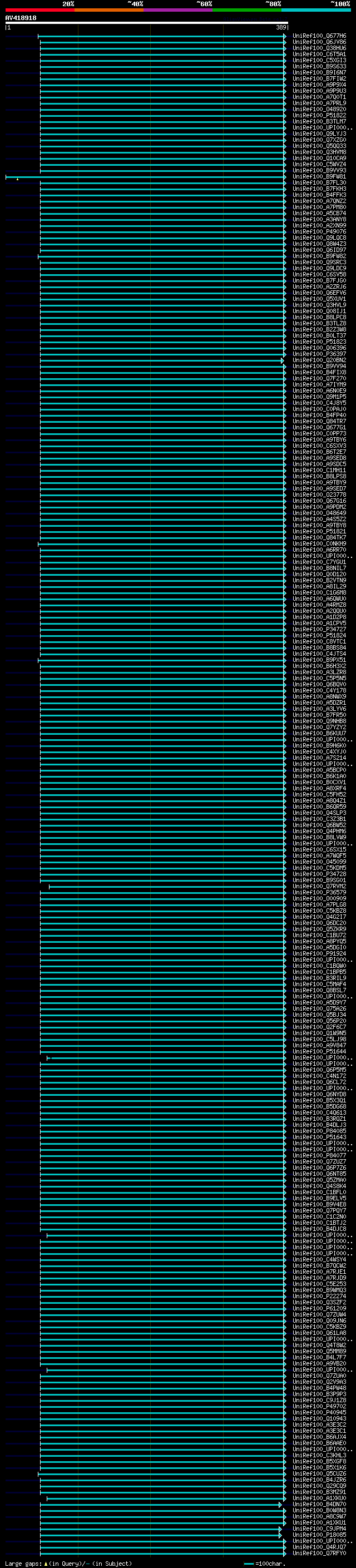The width and height of the screenshot is (356, 1568).
Task: Click the red 20% identity legend segment
Action: click(39, 10)
